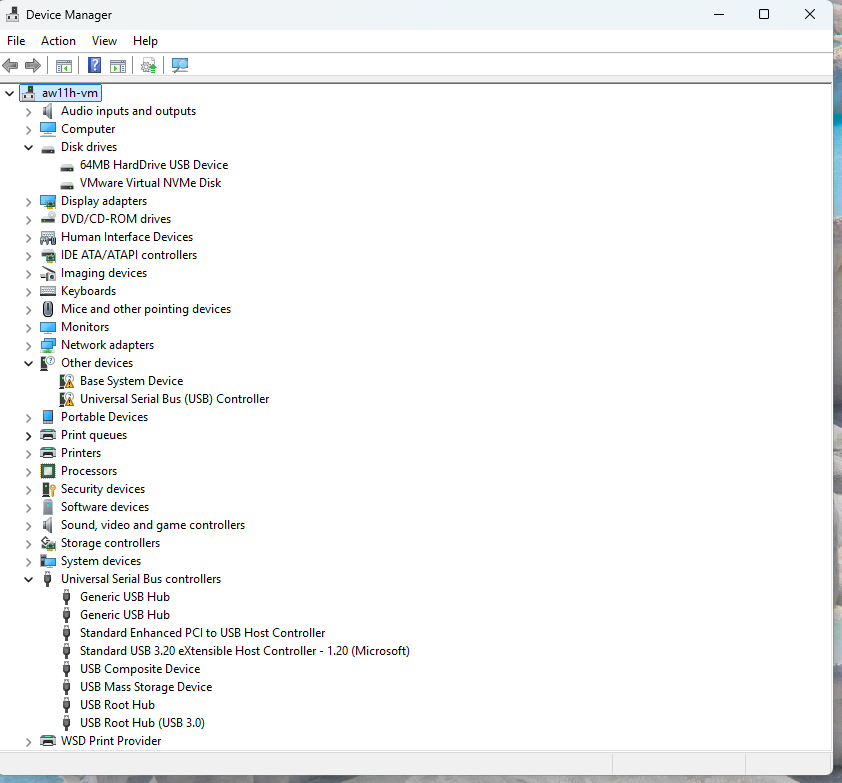Expand the Printers category

pos(28,454)
